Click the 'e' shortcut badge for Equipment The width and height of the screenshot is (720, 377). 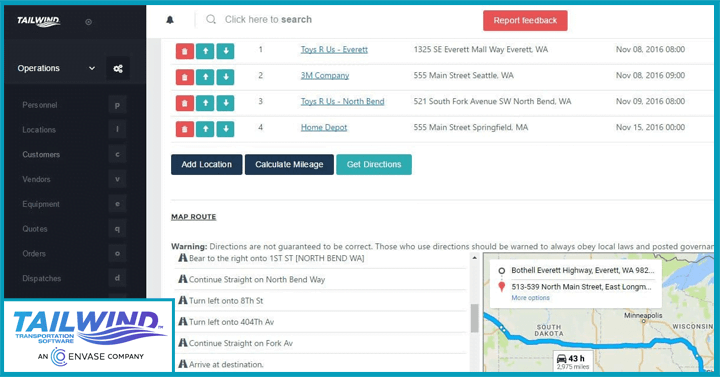(x=117, y=204)
